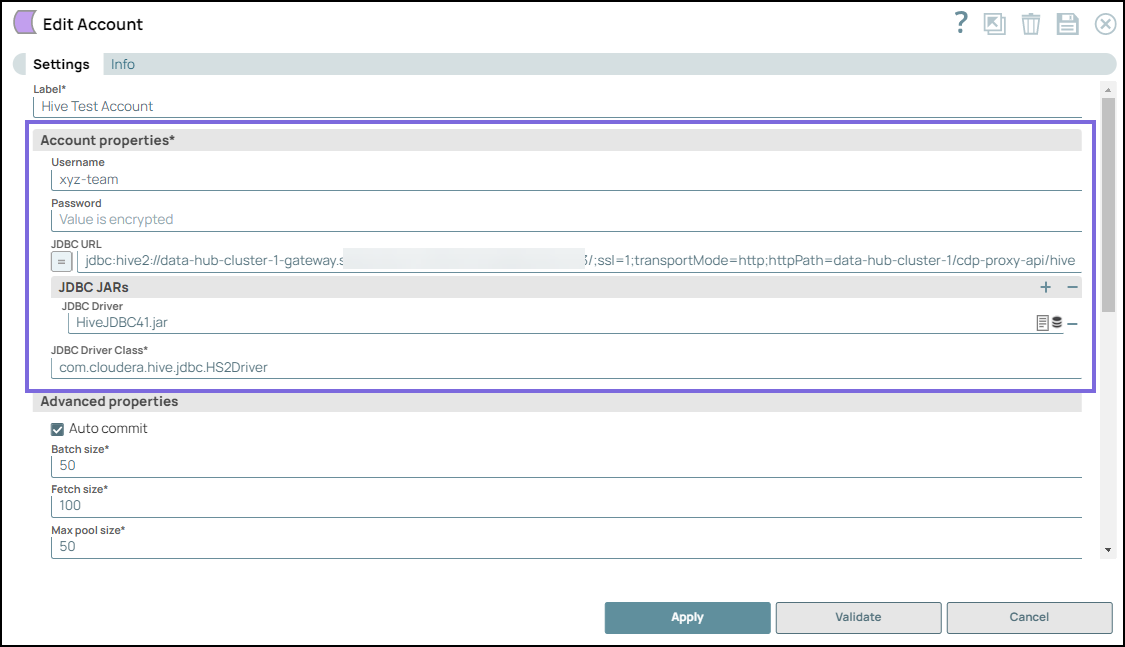Open the help question mark icon
Viewport: 1125px width, 647px height.
(x=961, y=24)
